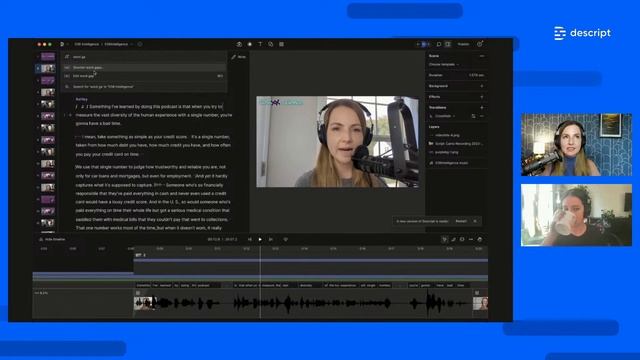The image size is (640, 360).
Task: Click the Publish button
Action: tap(463, 44)
